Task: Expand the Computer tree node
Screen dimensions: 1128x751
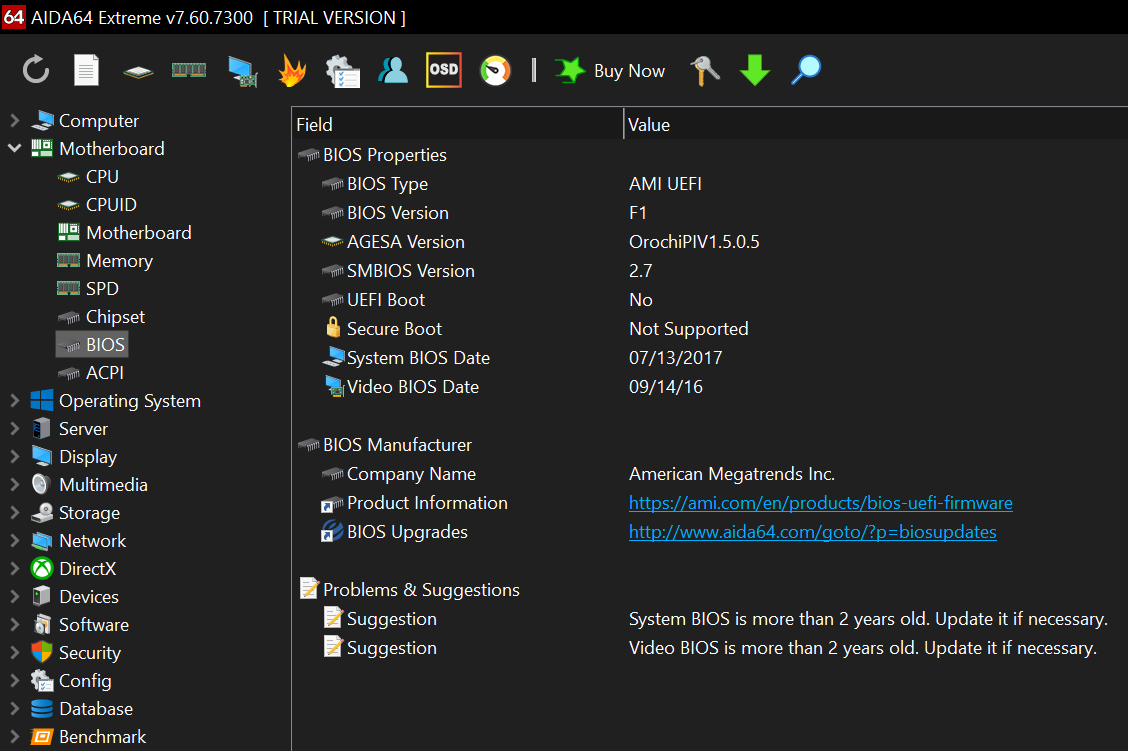Action: coord(14,120)
